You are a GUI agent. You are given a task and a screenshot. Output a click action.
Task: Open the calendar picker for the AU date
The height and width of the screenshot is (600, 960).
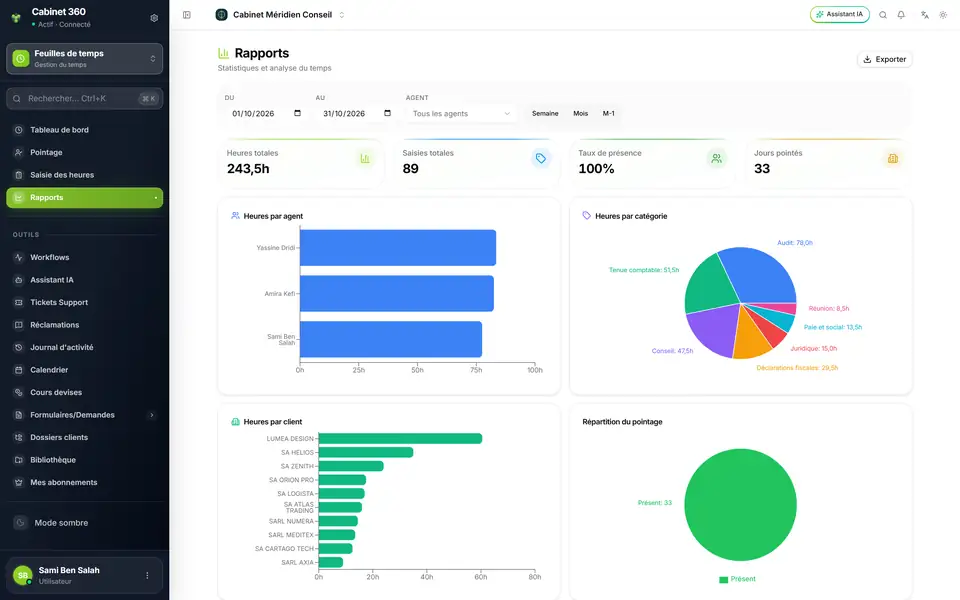pyautogui.click(x=388, y=113)
